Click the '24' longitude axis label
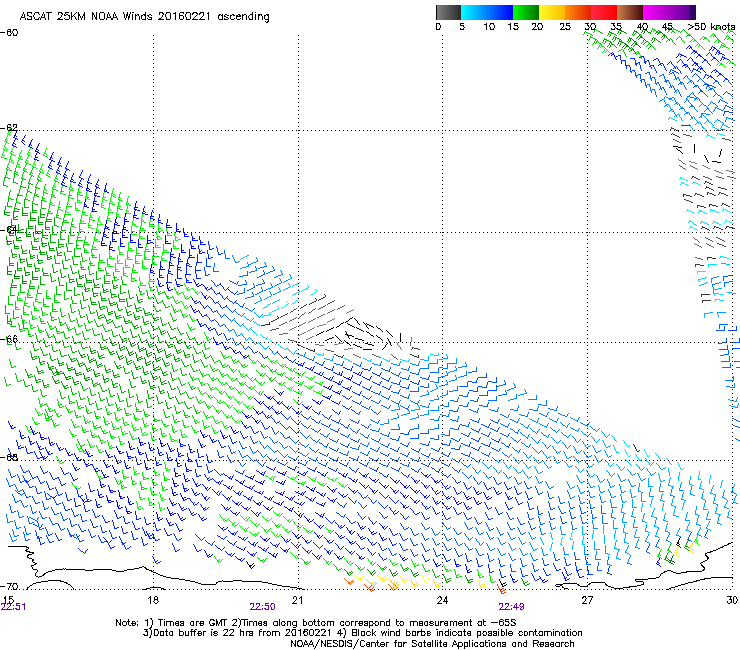740x650 pixels. coord(442,600)
